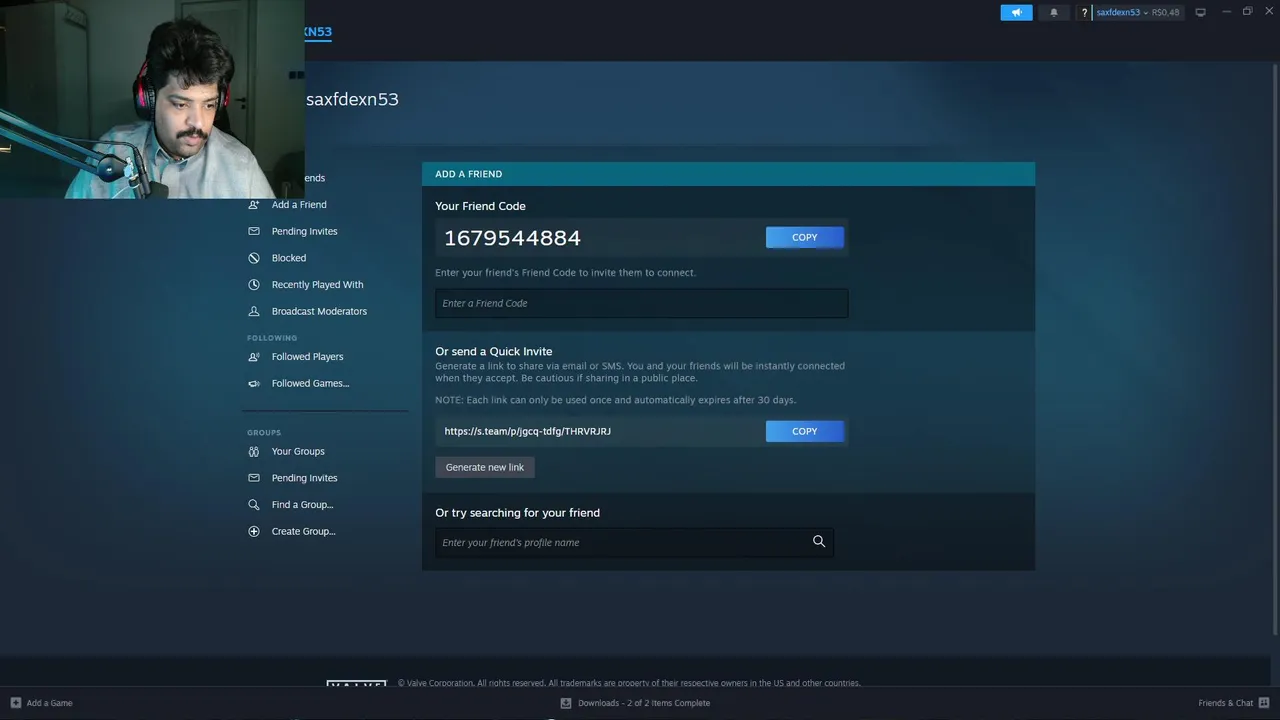Click the clock icon for Recently Played With
Viewport: 1280px width, 720px height.
(254, 285)
